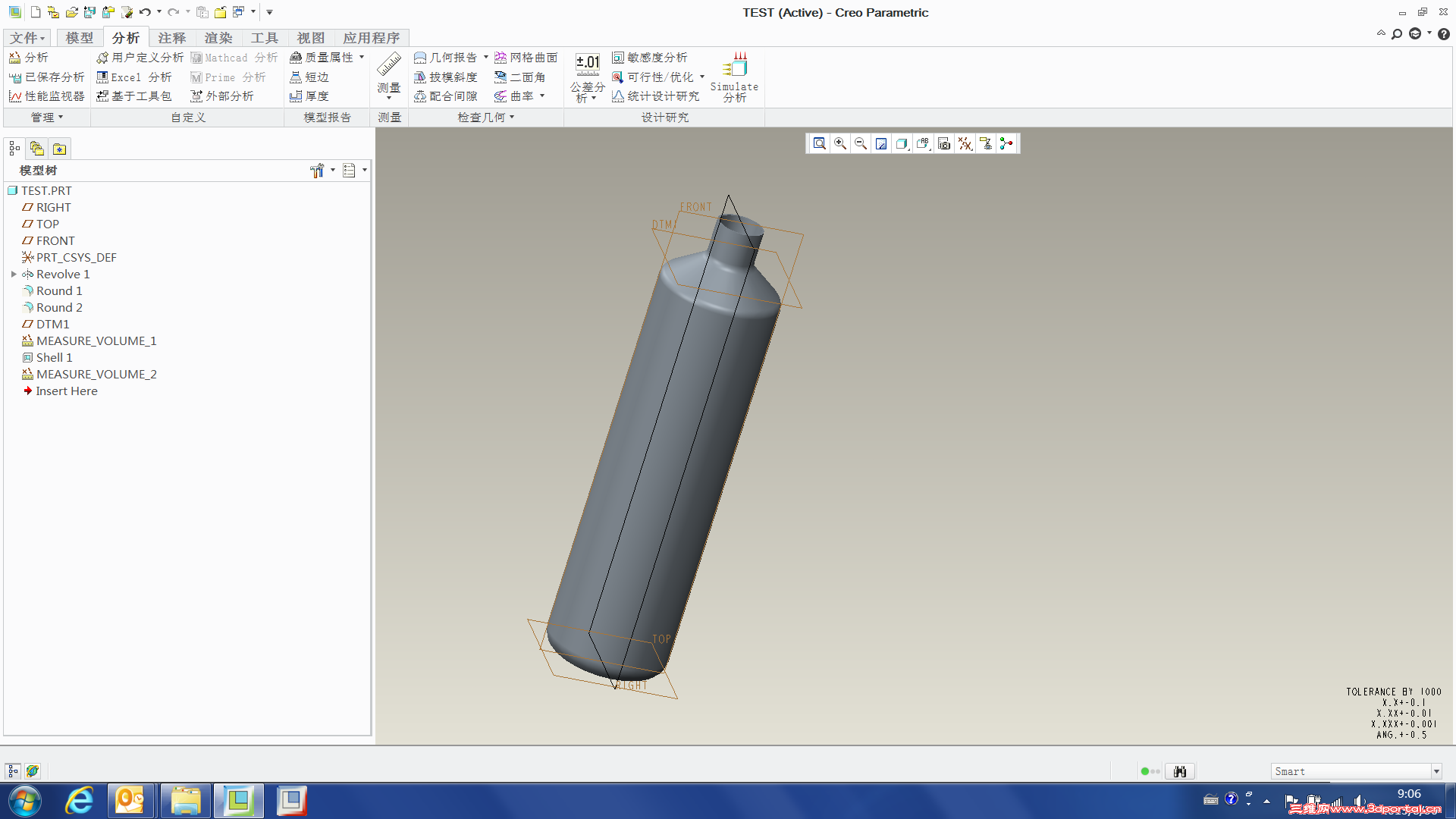
Task: Launch Simulate analysis
Action: 734,77
